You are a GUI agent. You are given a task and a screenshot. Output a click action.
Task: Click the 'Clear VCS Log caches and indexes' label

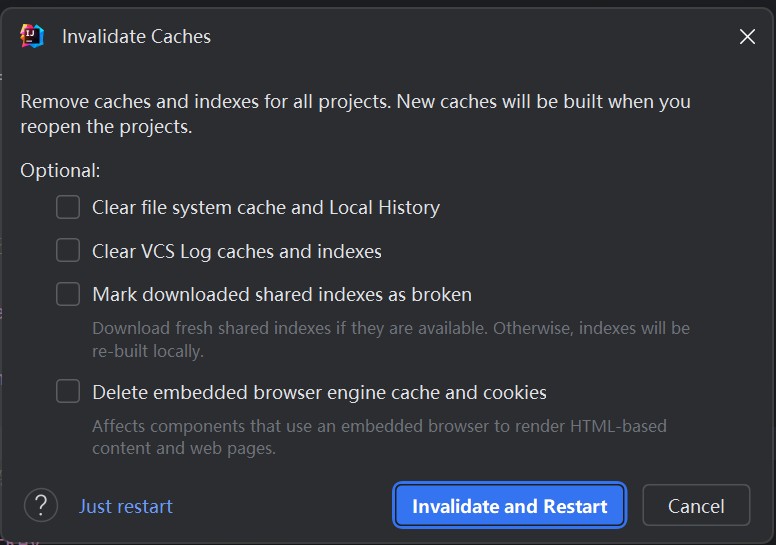237,251
